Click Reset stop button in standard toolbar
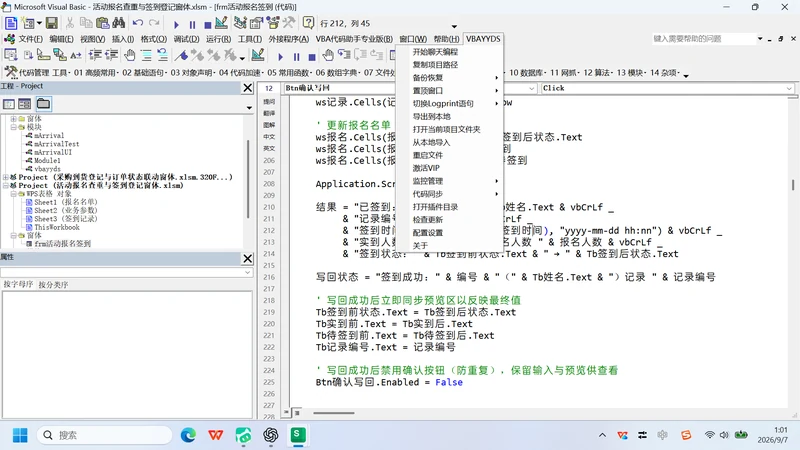The image size is (800, 450). 207,24
